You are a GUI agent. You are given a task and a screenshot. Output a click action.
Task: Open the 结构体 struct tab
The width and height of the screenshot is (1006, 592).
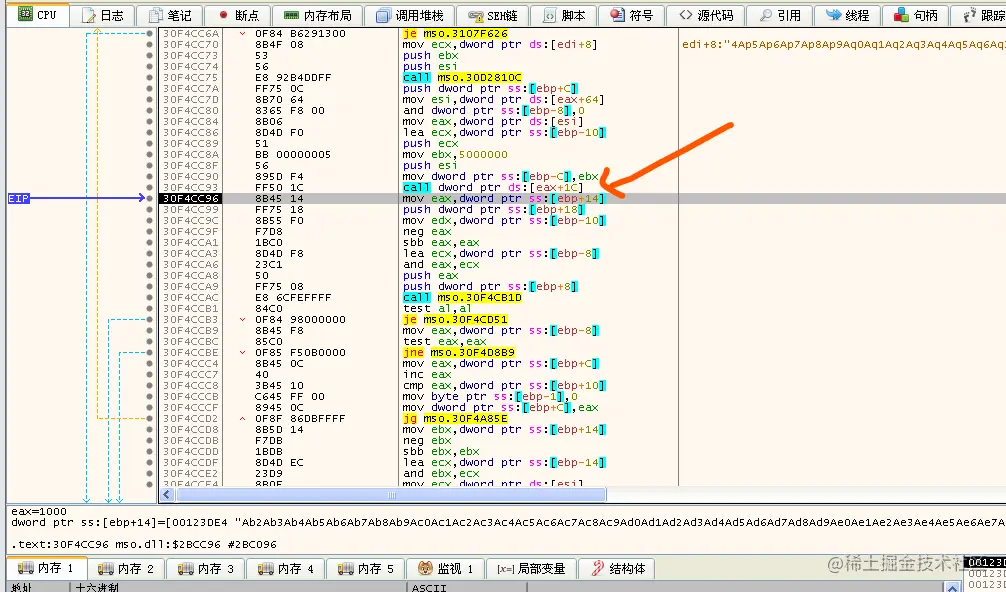tap(618, 568)
